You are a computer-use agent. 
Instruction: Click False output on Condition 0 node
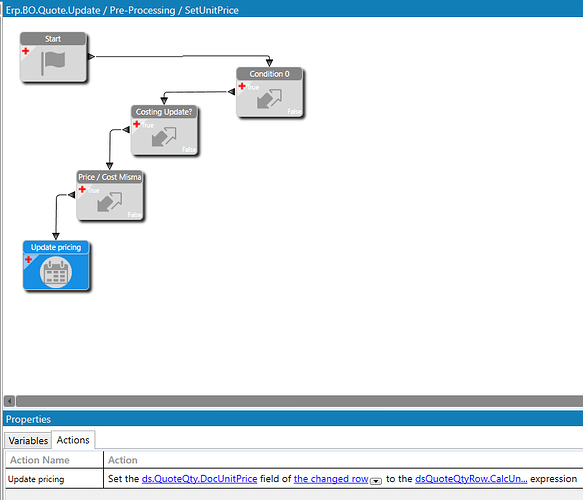294,112
